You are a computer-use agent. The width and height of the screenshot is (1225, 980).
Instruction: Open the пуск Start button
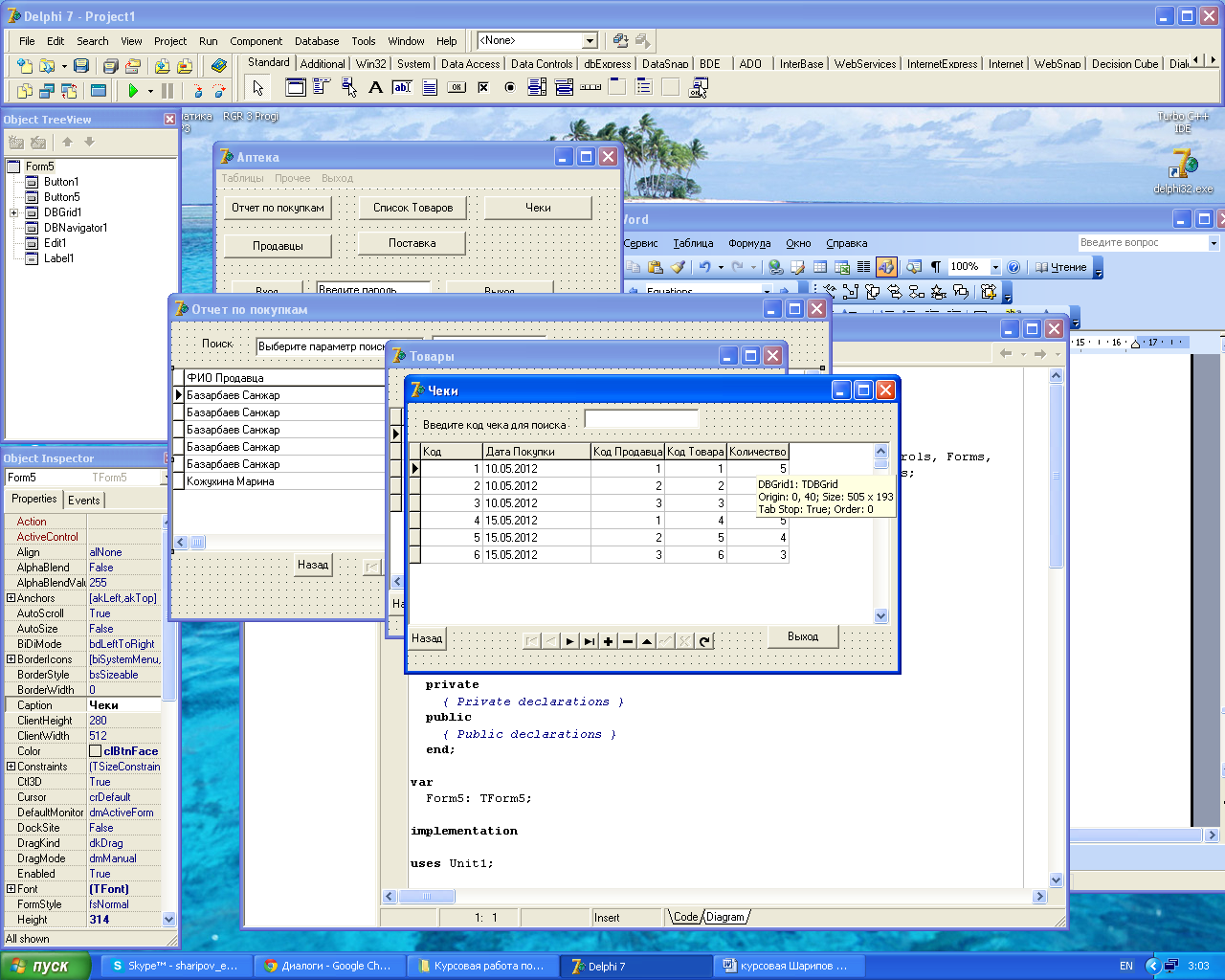pos(45,966)
